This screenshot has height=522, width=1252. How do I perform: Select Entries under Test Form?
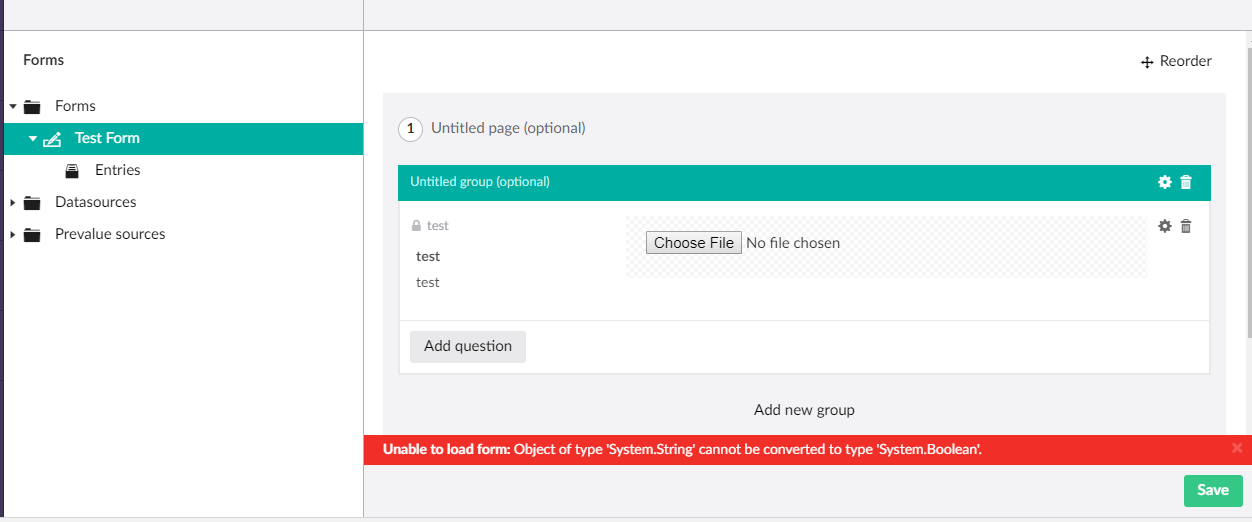[x=117, y=170]
